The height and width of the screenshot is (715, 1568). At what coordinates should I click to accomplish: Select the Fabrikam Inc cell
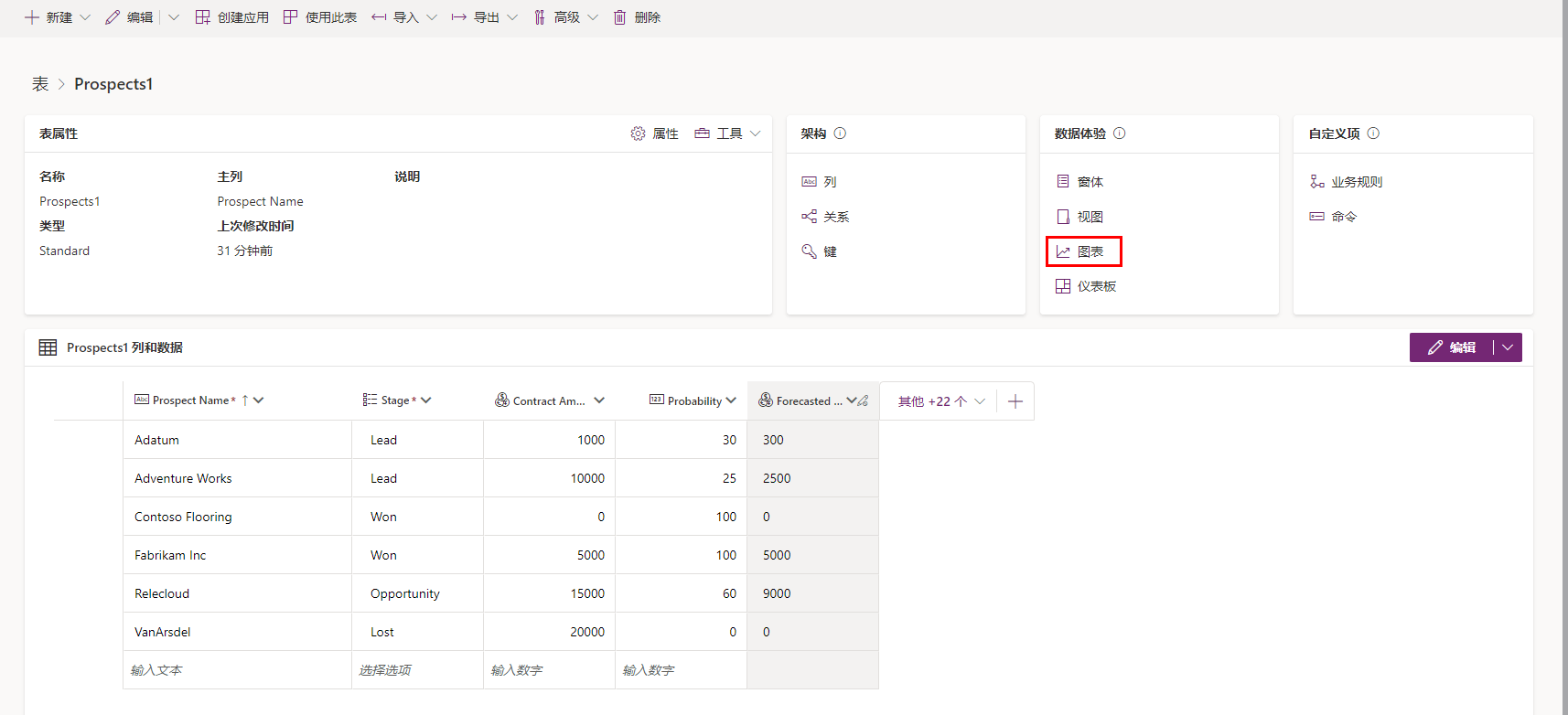coord(238,555)
